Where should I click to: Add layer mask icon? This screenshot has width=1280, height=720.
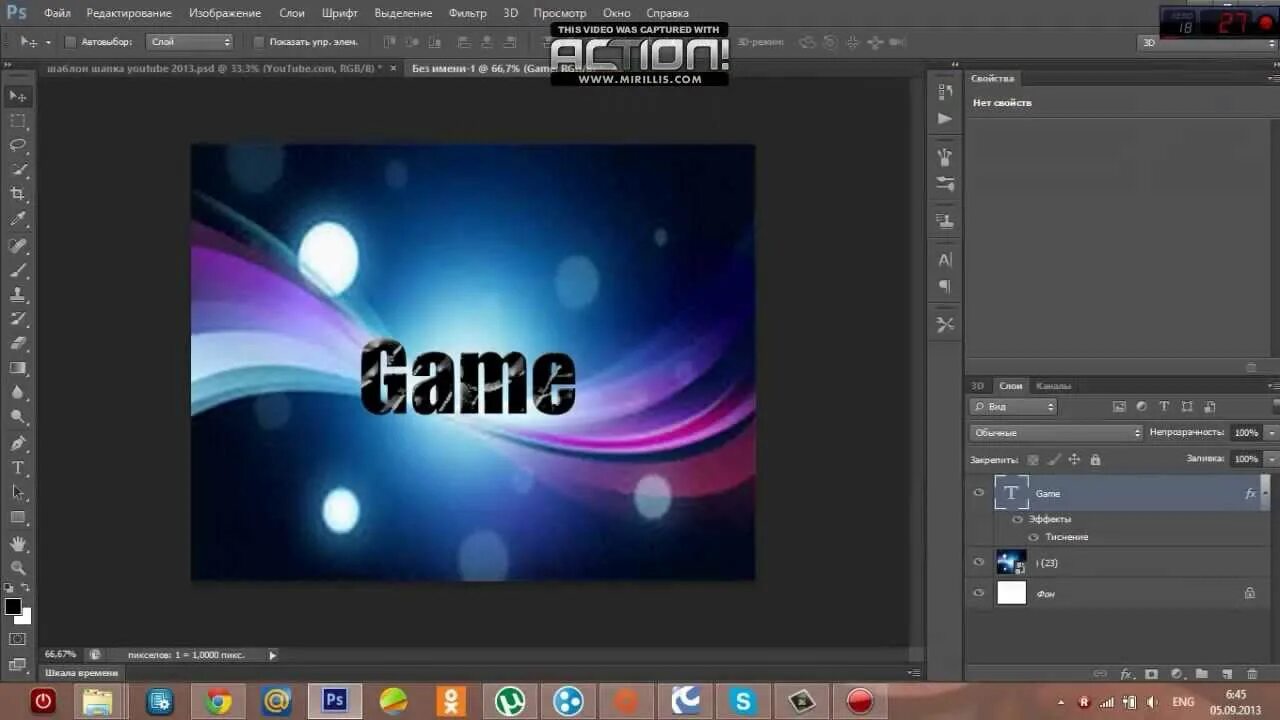1151,675
